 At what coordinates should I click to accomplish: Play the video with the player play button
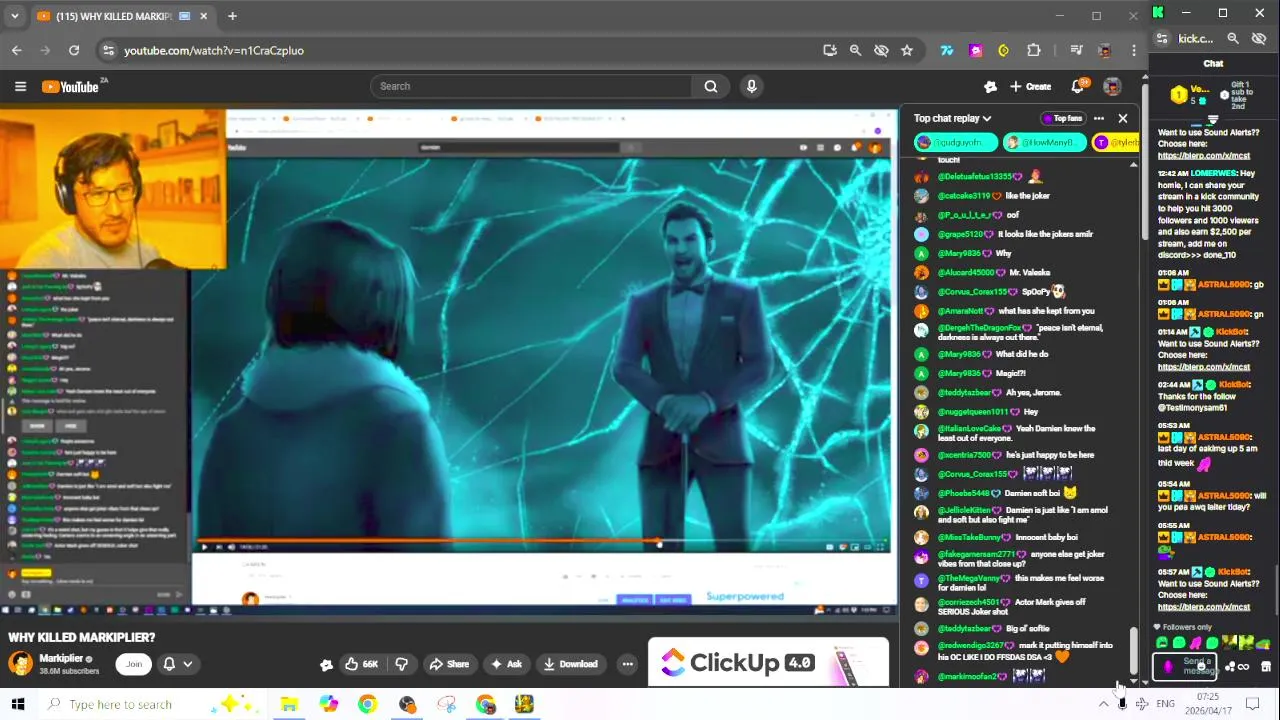[x=205, y=547]
